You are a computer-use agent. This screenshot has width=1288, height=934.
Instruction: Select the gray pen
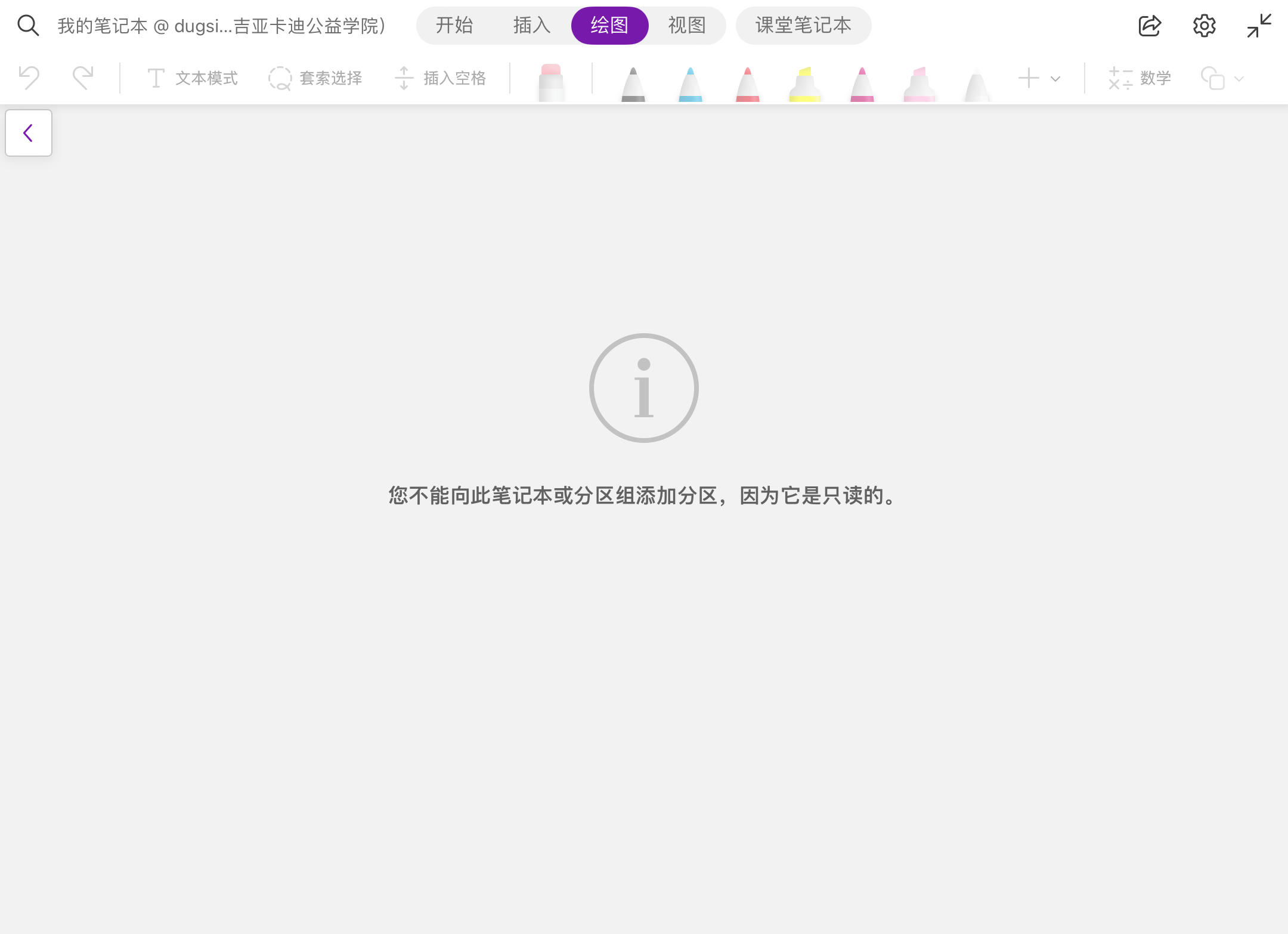(x=633, y=84)
